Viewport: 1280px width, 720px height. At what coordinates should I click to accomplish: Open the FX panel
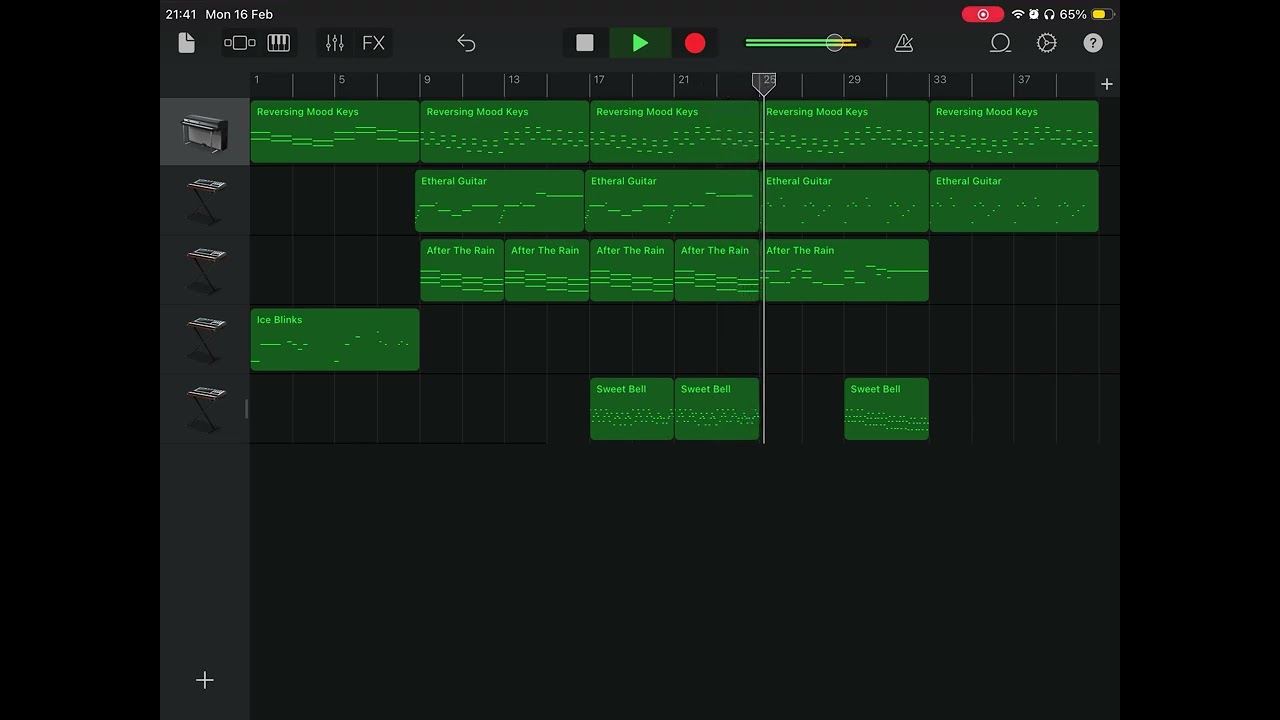tap(373, 43)
